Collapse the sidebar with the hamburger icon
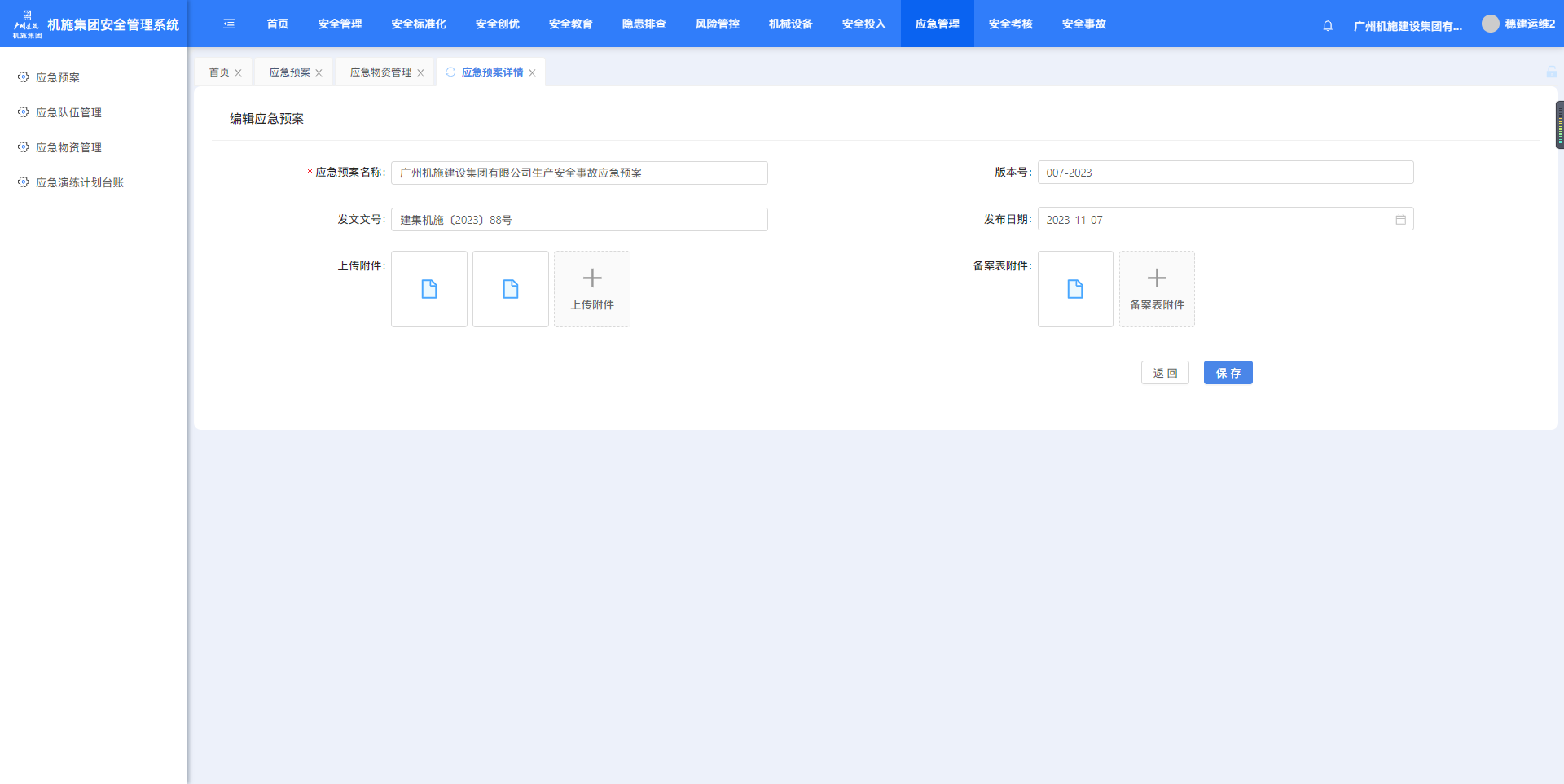 (x=229, y=24)
